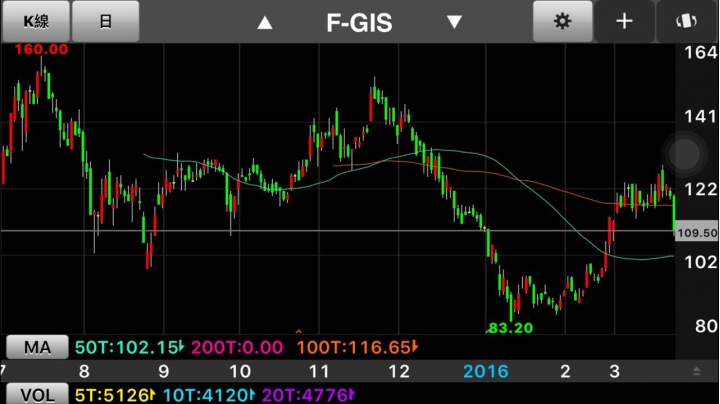This screenshot has width=720, height=404.
Task: Tap the 109.50 current price label
Action: [x=697, y=233]
